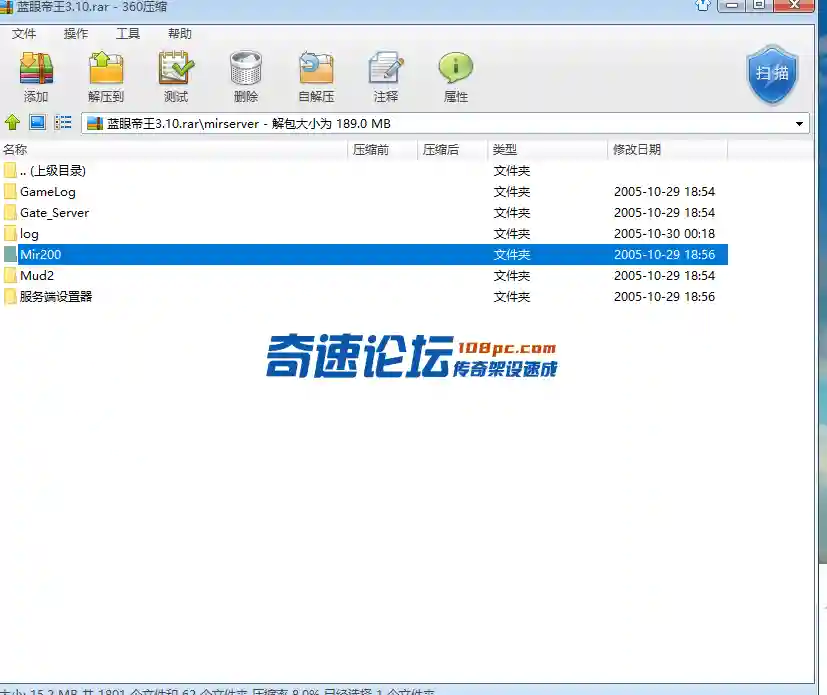Sort by the 类型 column header
The image size is (827, 695).
coord(547,150)
